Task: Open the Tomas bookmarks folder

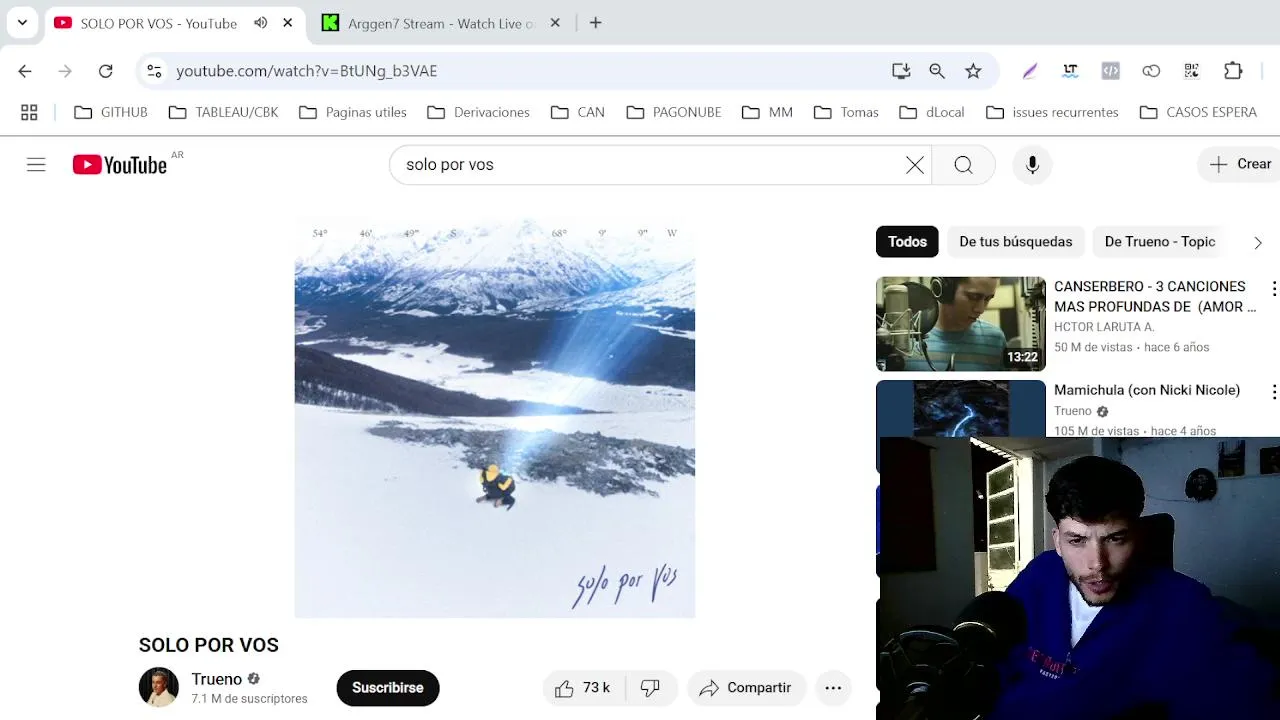Action: point(846,112)
